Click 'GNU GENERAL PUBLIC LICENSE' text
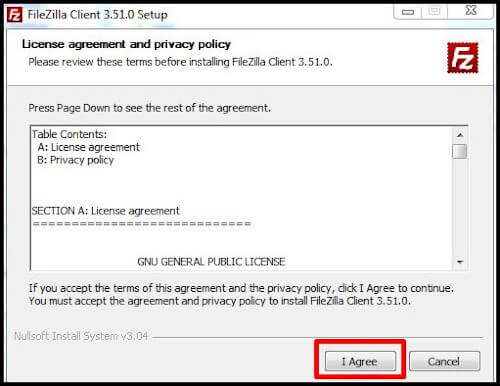Viewport: 500px width, 386px height. (211, 262)
